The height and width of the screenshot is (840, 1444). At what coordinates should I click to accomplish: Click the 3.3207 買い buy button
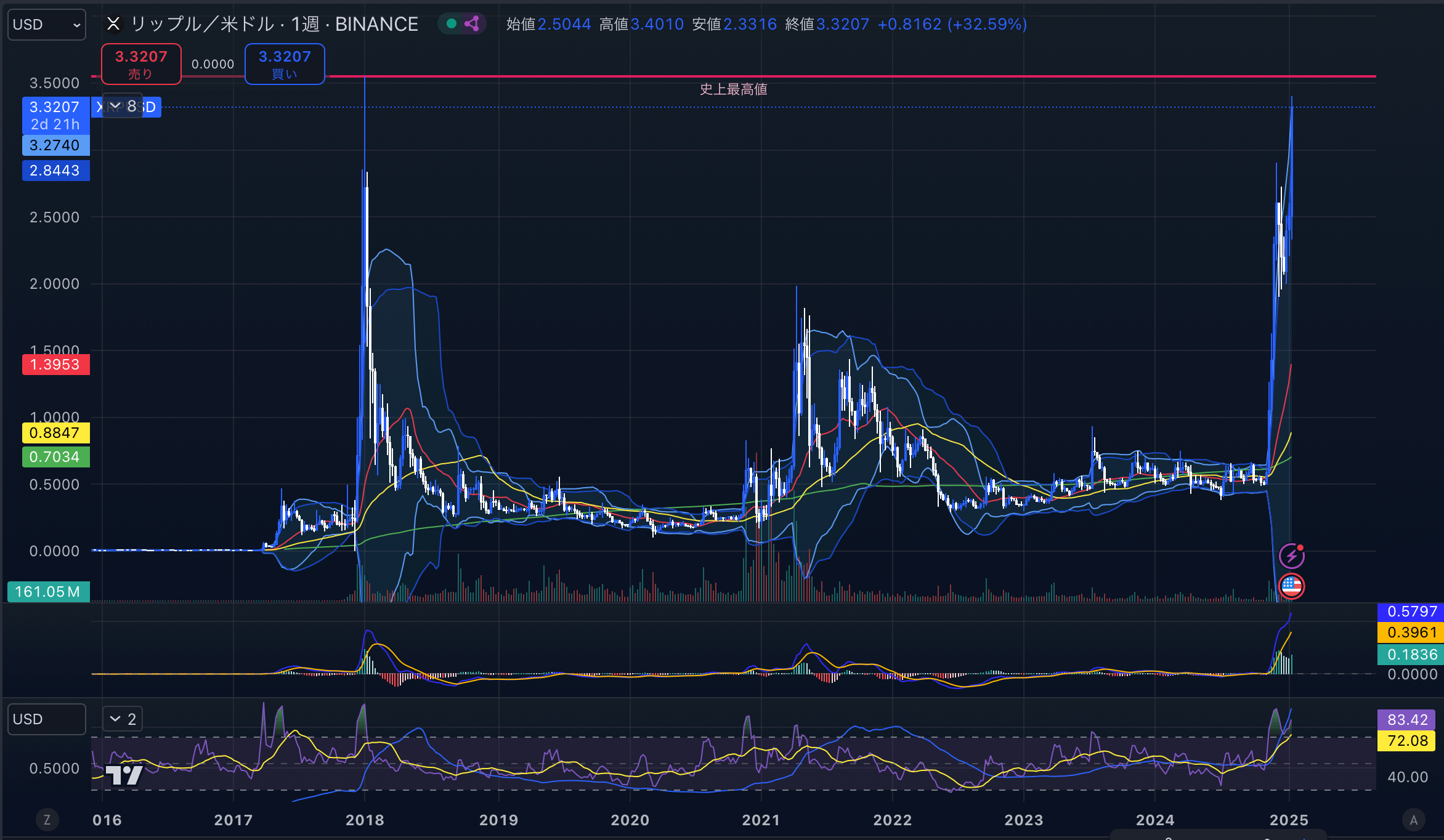coord(285,64)
